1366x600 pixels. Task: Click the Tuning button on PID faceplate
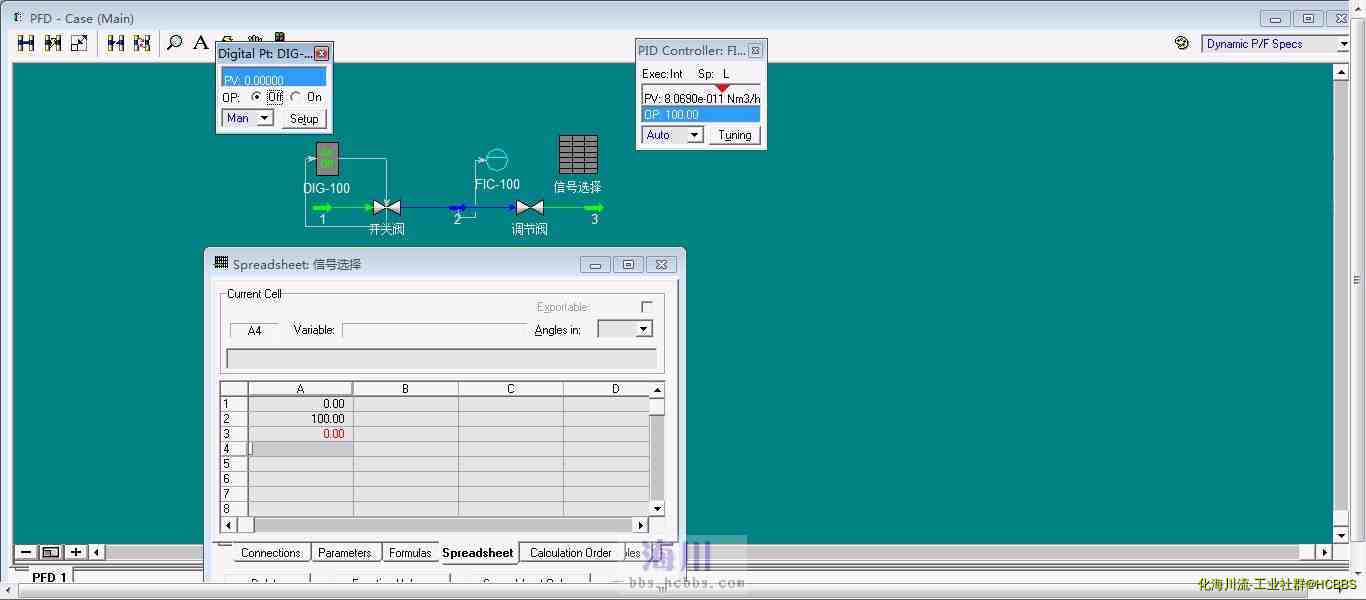(735, 135)
